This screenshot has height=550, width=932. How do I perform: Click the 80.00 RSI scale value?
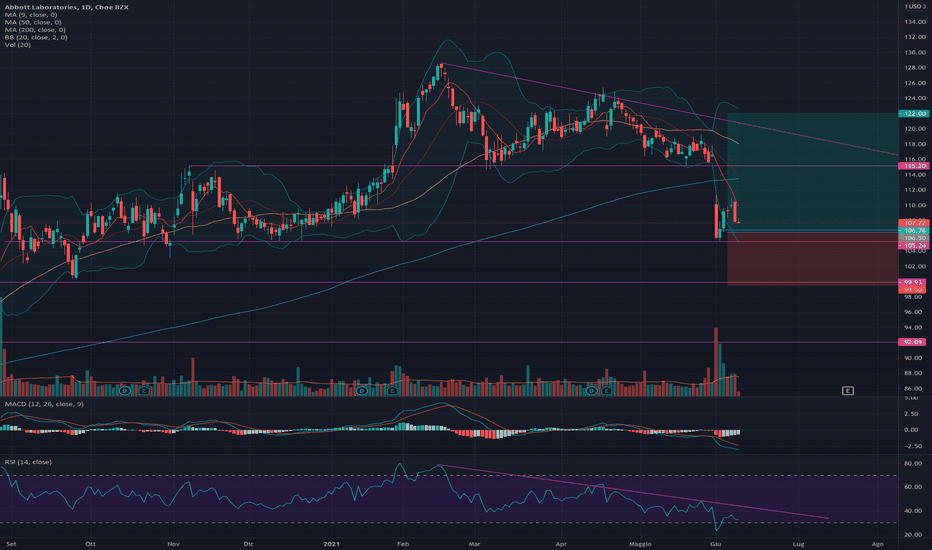913,464
